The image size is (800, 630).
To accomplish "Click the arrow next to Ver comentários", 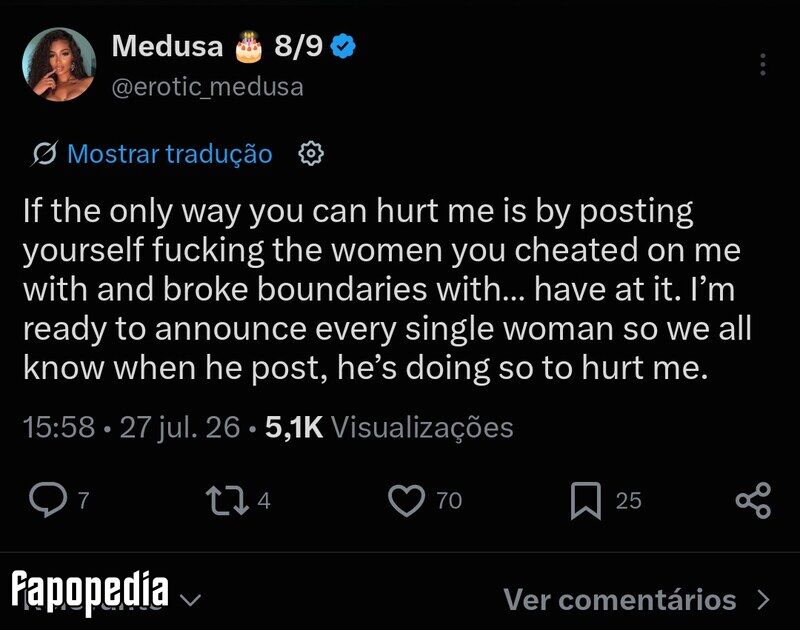I will [764, 600].
